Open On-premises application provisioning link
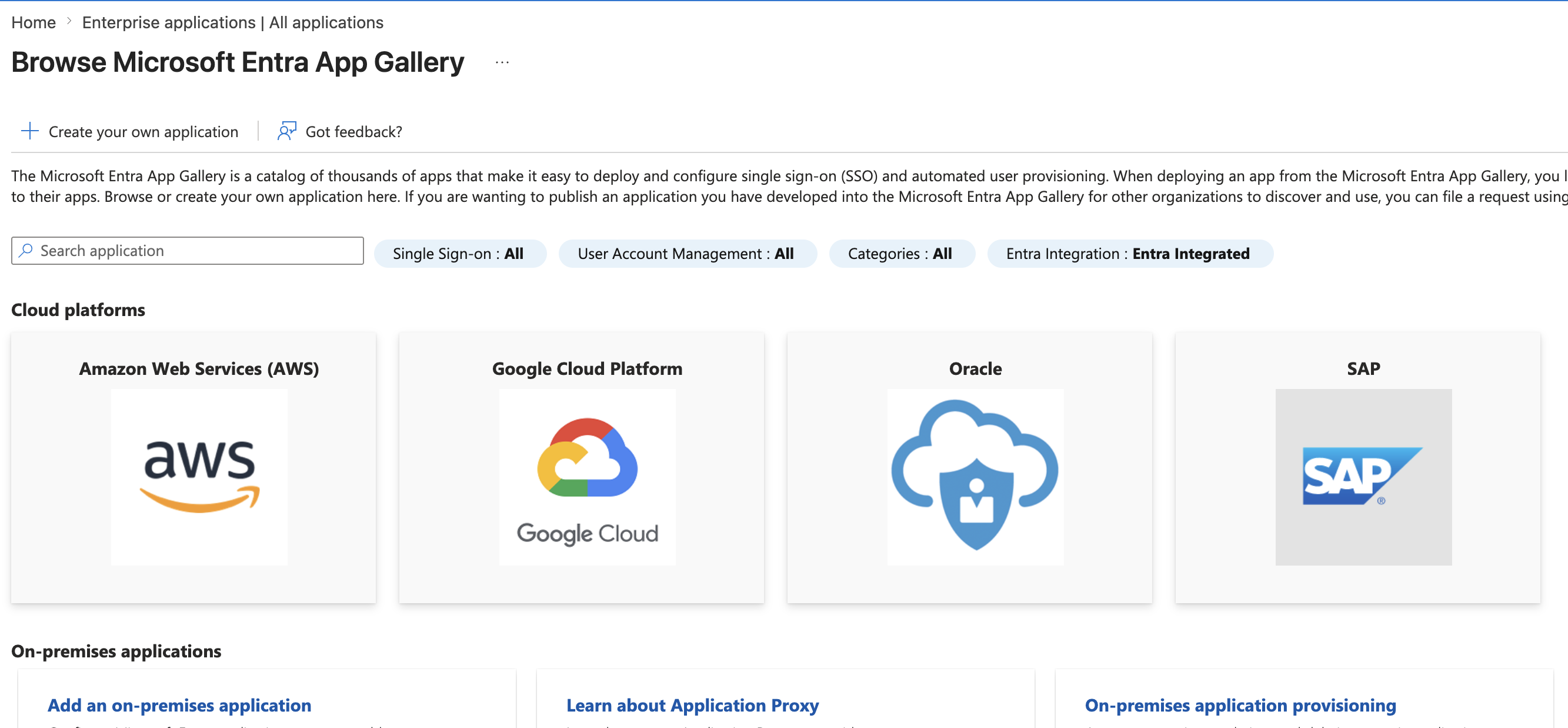The image size is (1568, 728). click(1240, 705)
